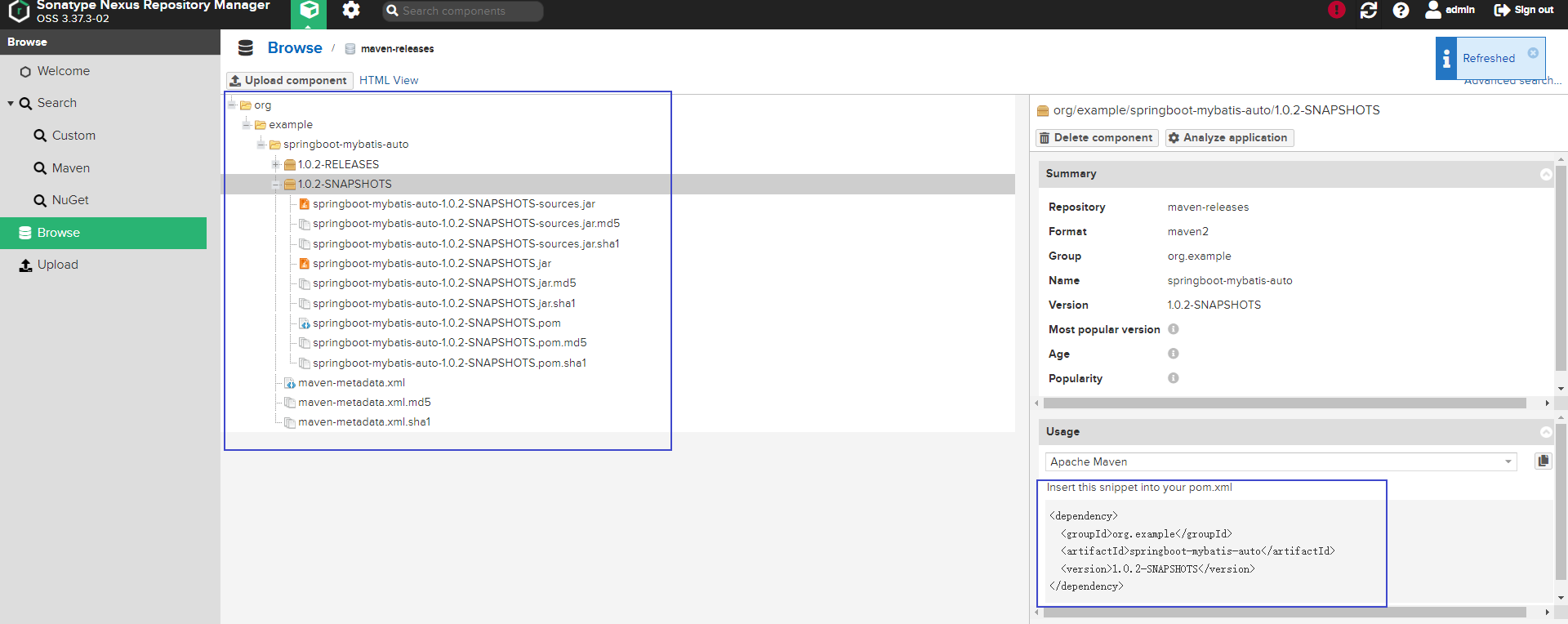
Task: Collapse springboot-mybatis-auto folder node
Action: click(x=261, y=144)
